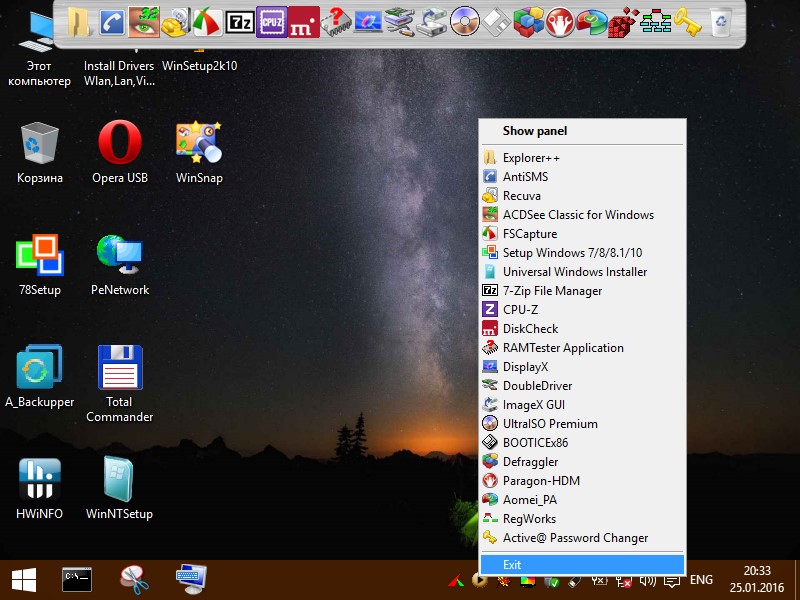Screen dimensions: 800x600
Task: Choose RAMTester Application entry
Action: 582,347
